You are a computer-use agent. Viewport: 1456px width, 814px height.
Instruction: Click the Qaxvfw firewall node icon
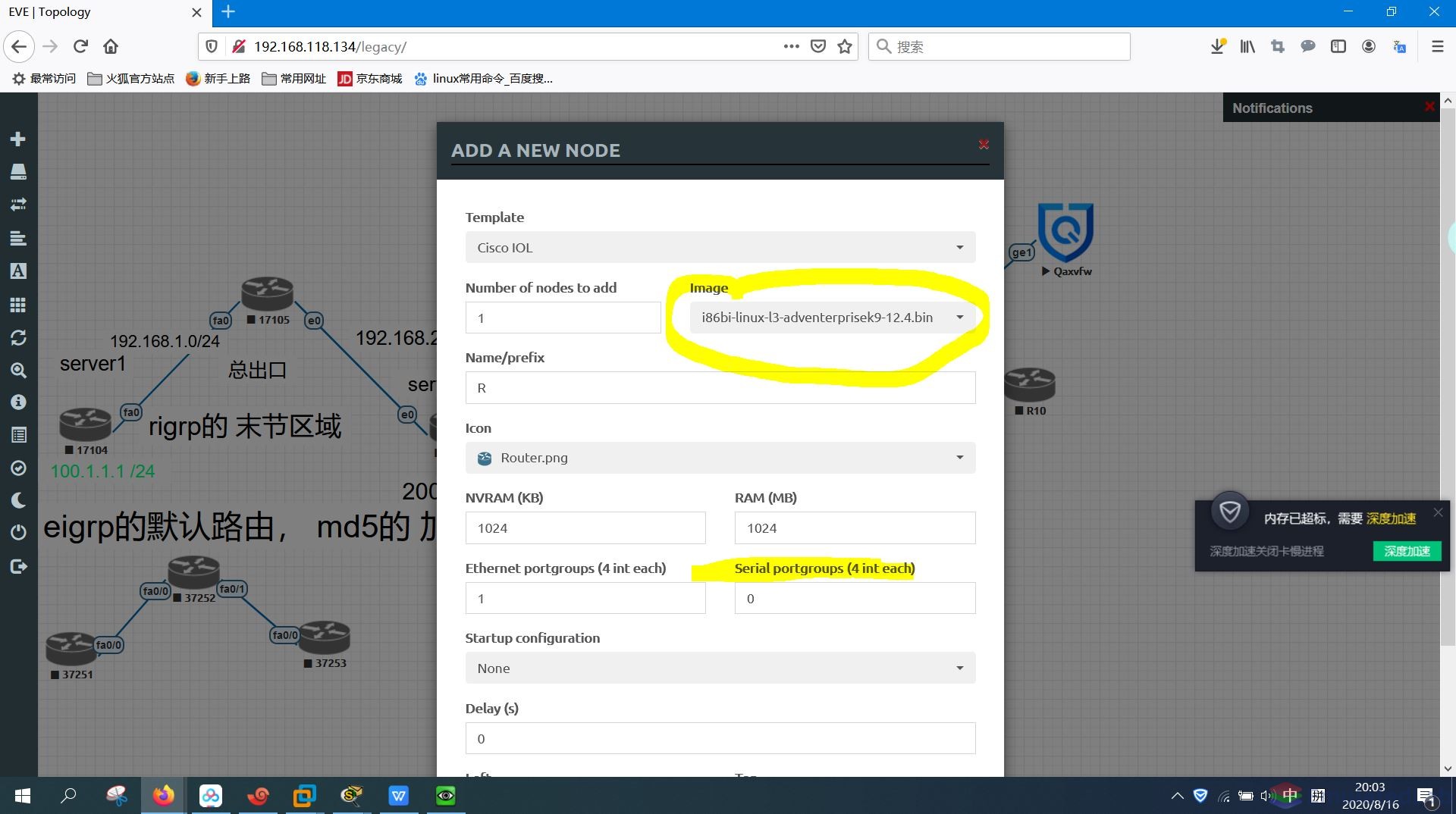(1065, 232)
